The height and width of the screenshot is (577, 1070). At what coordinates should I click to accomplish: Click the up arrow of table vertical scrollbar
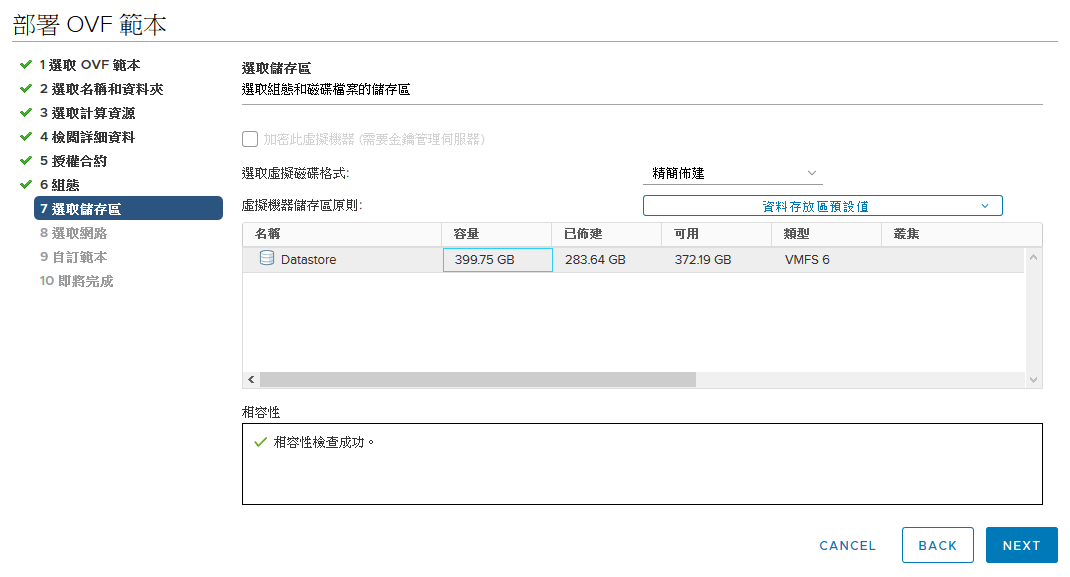click(1033, 257)
